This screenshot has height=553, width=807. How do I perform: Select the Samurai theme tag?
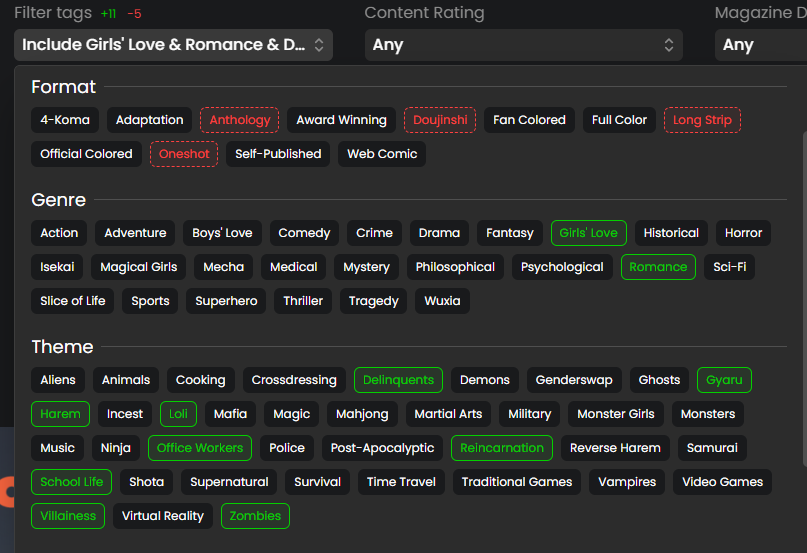(712, 448)
